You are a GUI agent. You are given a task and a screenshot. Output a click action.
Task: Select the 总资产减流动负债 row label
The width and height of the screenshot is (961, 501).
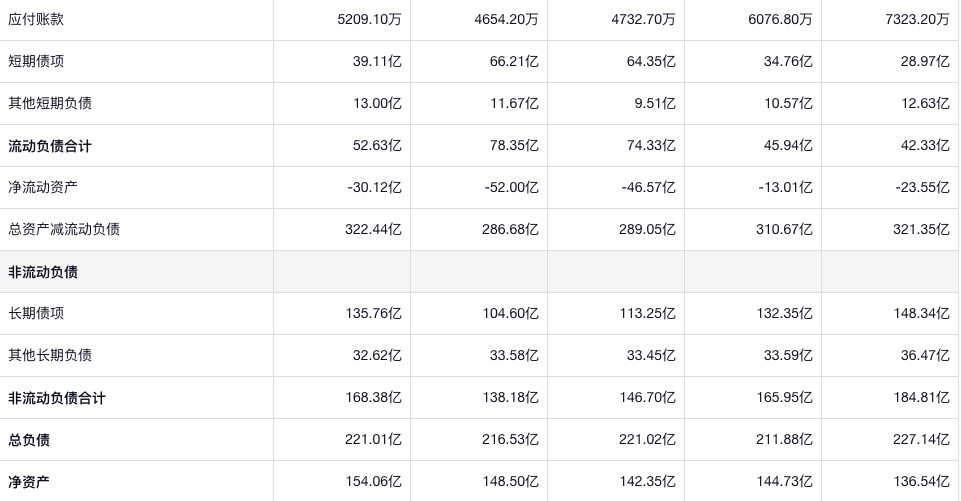pyautogui.click(x=64, y=229)
